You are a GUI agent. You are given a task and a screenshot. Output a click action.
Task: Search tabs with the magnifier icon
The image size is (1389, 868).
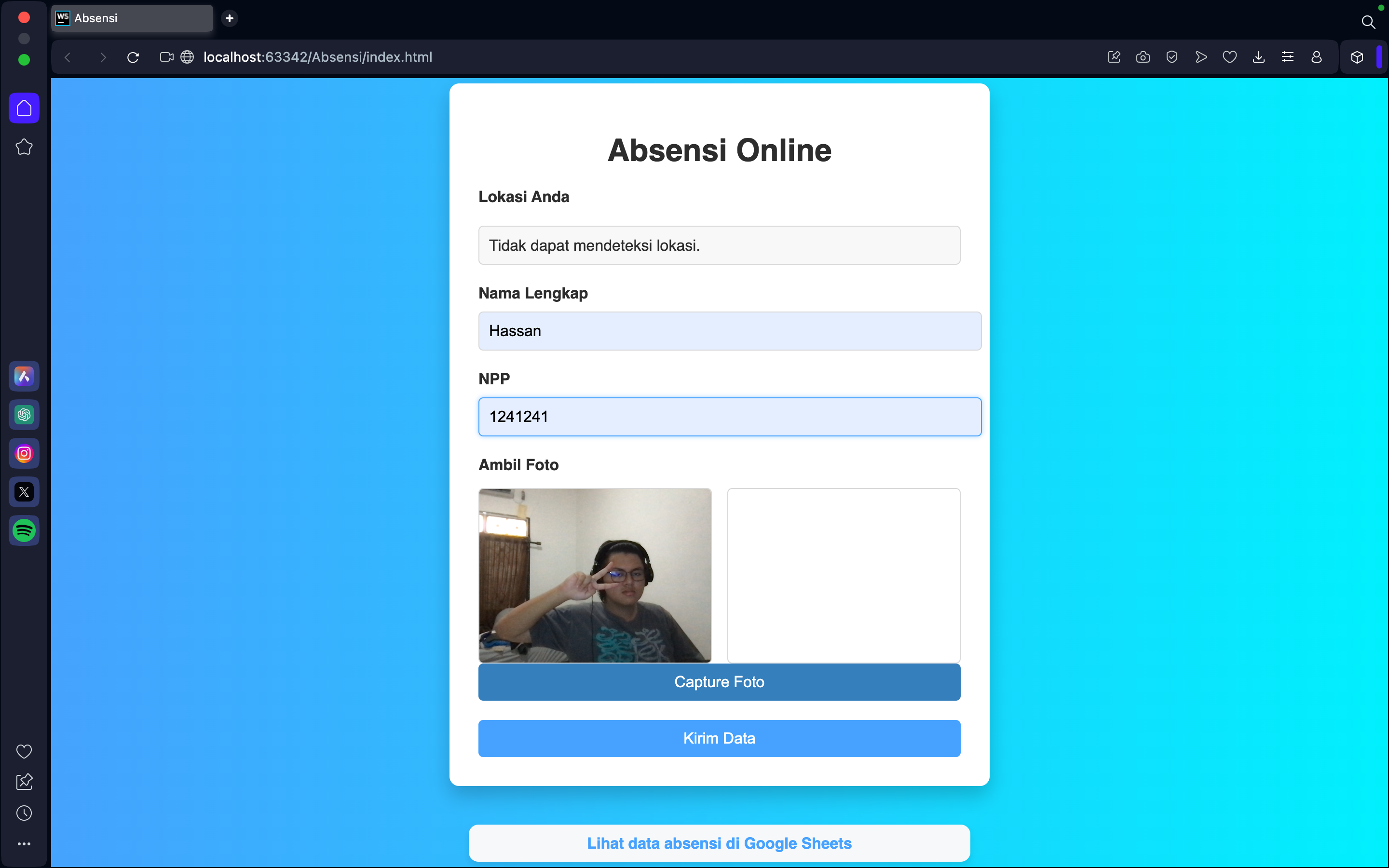1368,22
